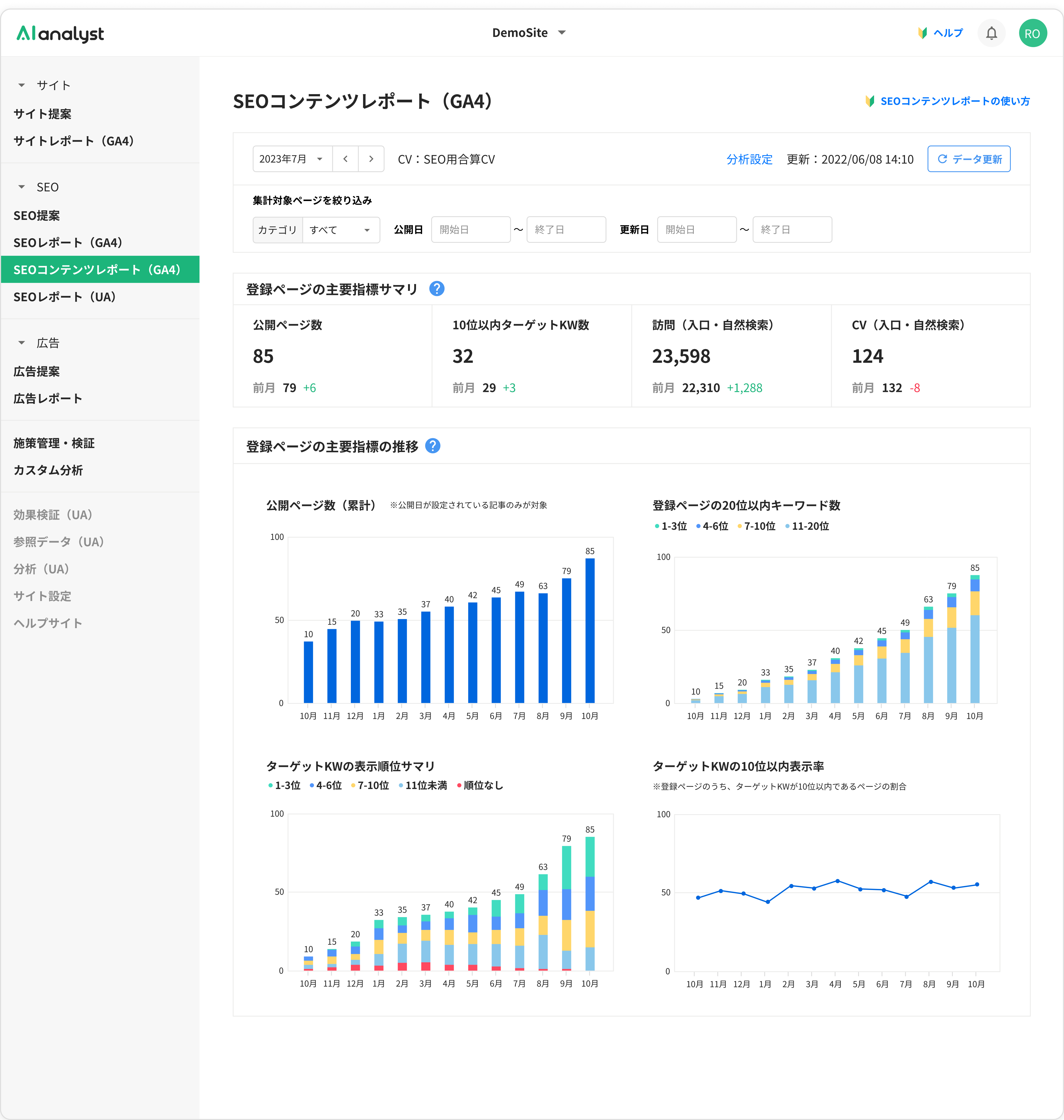
Task: Open カスタム分析 in the sidebar
Action: click(x=48, y=470)
